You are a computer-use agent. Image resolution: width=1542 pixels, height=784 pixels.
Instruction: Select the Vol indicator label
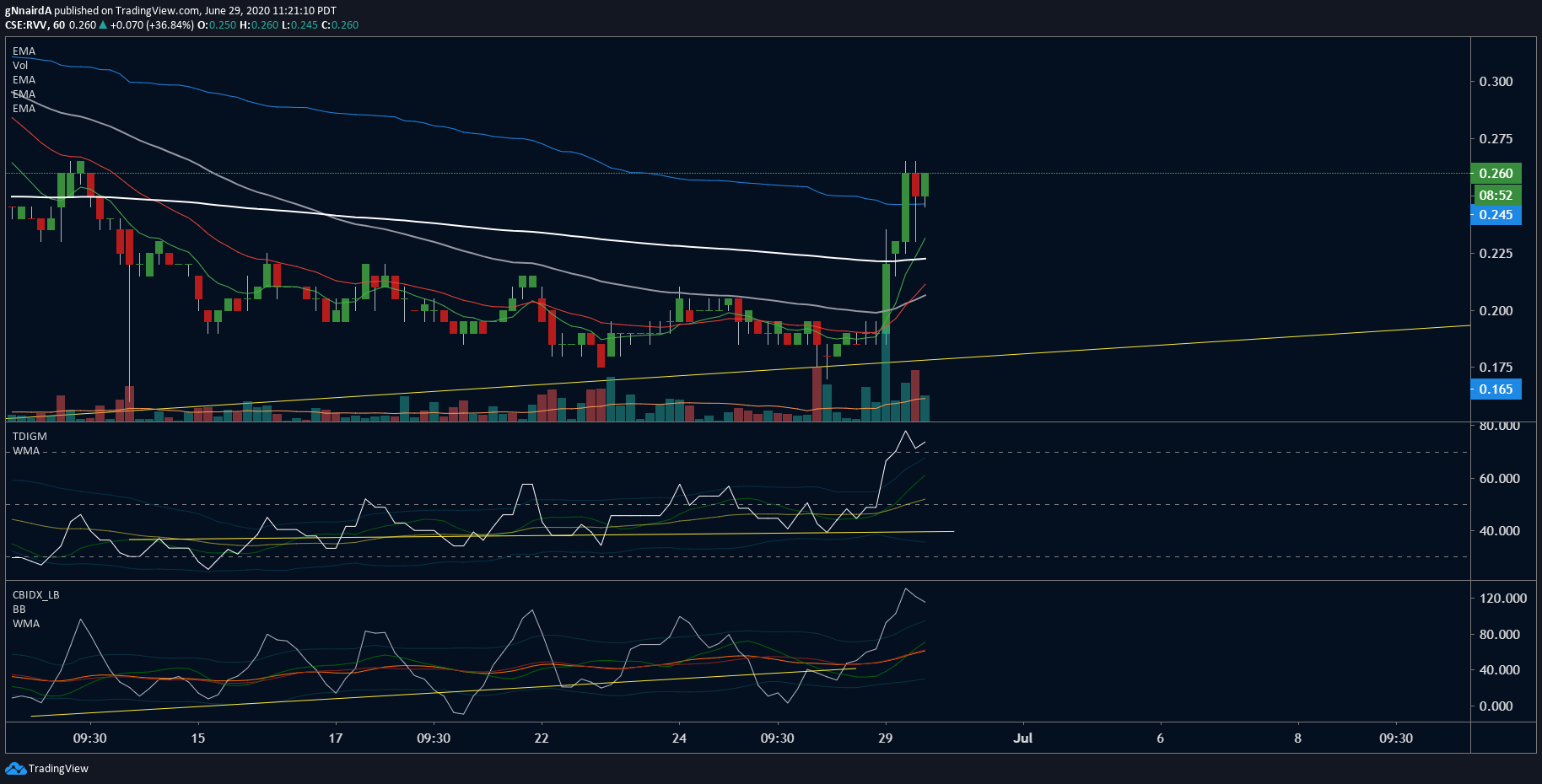20,66
